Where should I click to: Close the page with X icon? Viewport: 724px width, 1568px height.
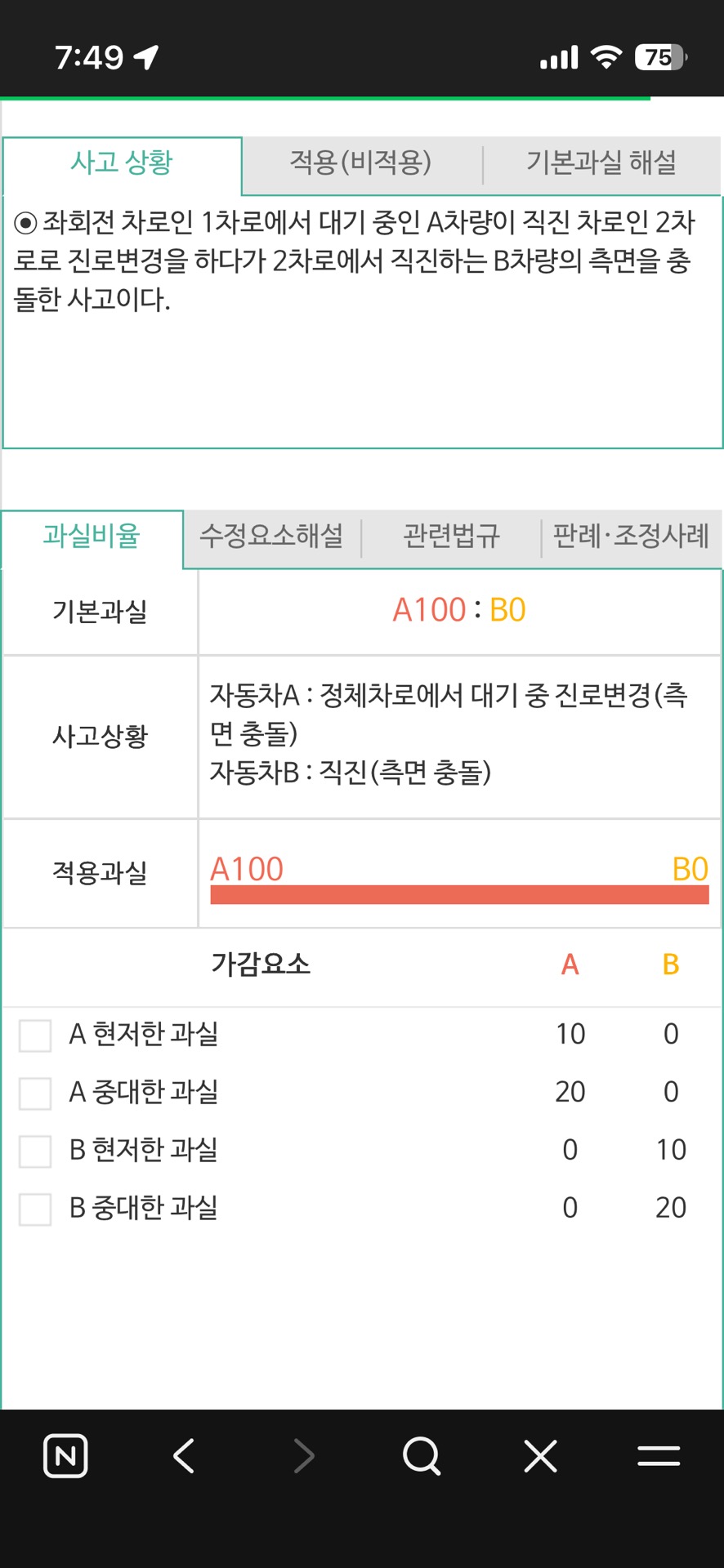click(x=540, y=1455)
